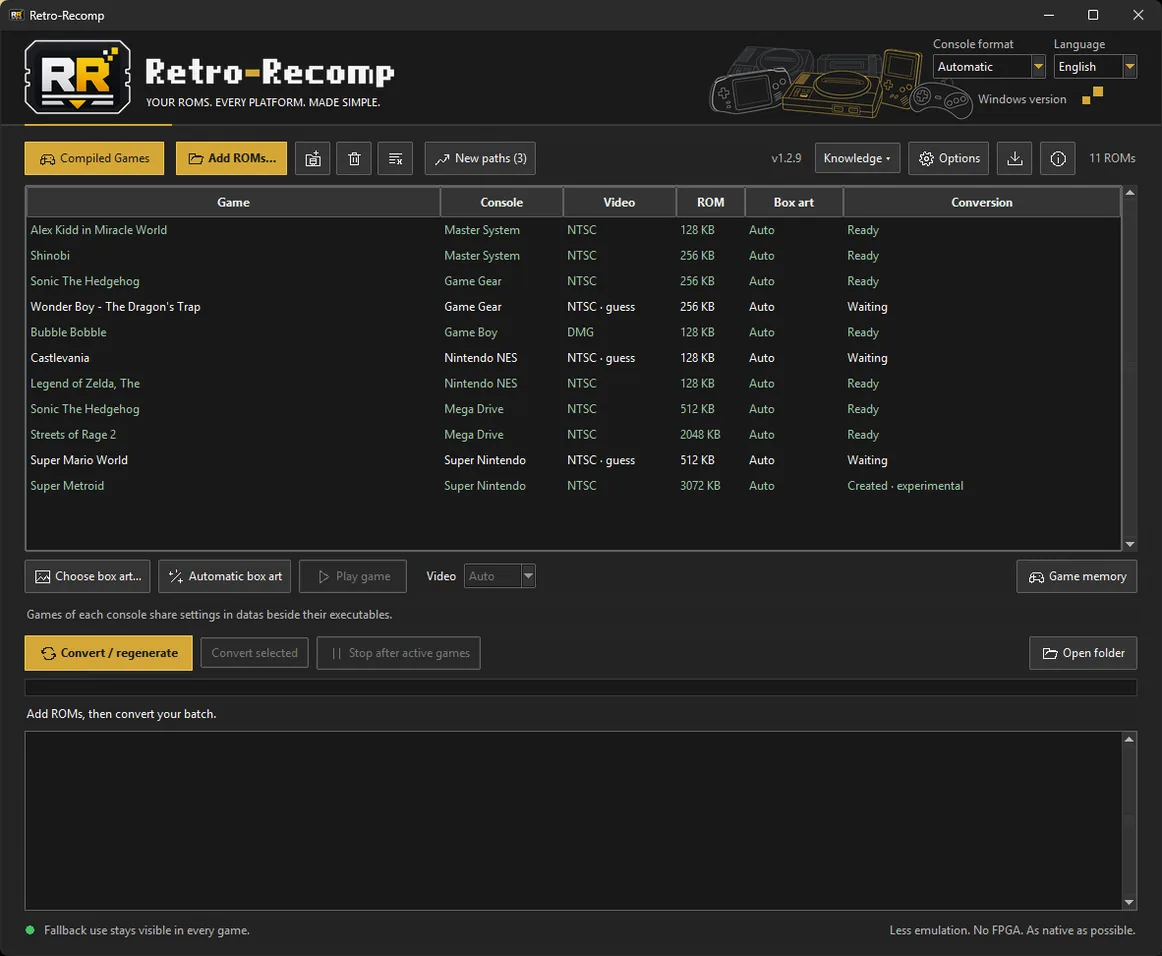Image resolution: width=1162 pixels, height=956 pixels.
Task: Minimize the Retro-Recomp window
Action: pyautogui.click(x=1049, y=15)
